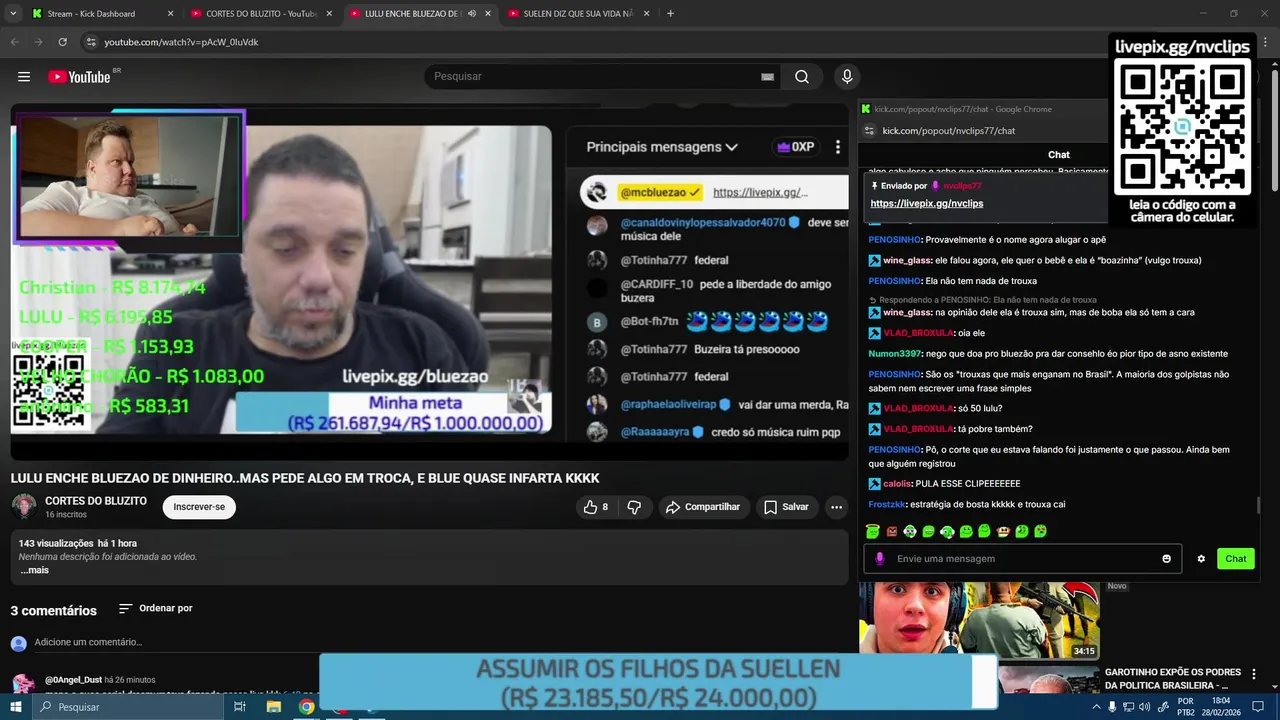Image resolution: width=1280 pixels, height=720 pixels.
Task: Focus the browser address bar URL
Action: pyautogui.click(x=181, y=42)
